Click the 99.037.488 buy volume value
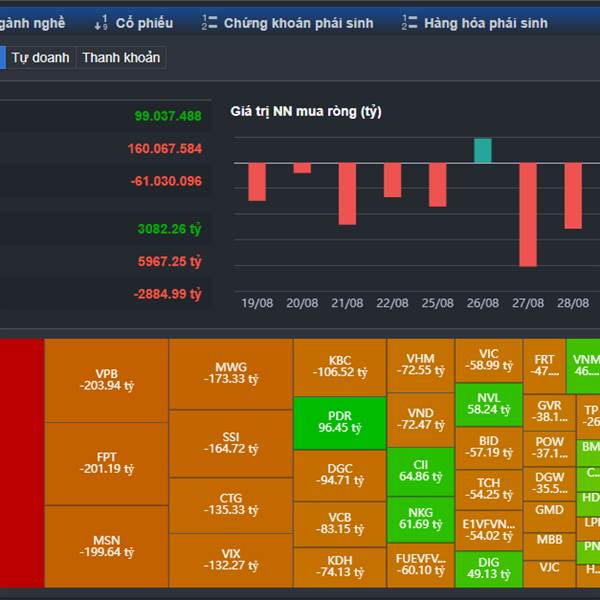600x600 pixels. [168, 116]
